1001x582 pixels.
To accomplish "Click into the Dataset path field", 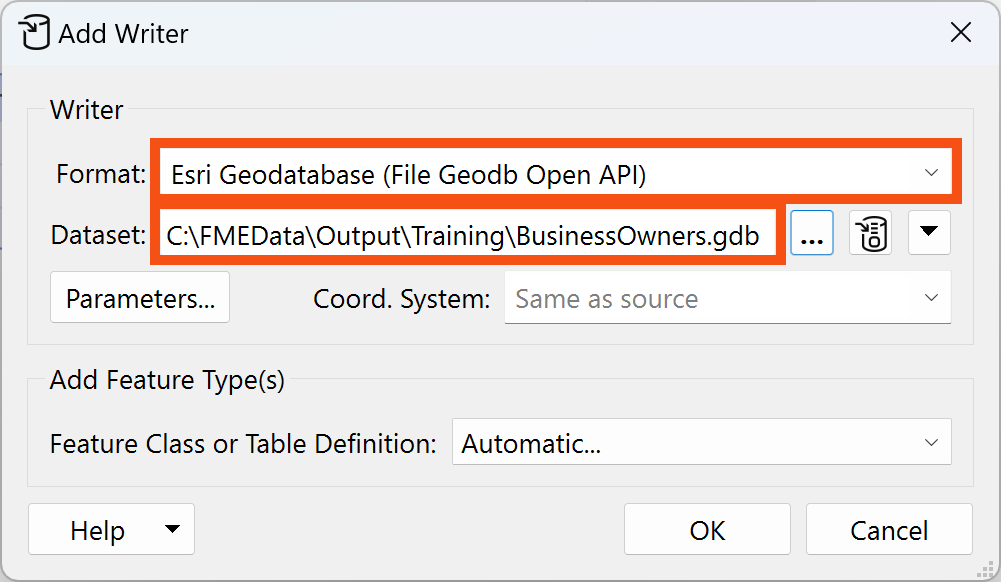I will (465, 236).
